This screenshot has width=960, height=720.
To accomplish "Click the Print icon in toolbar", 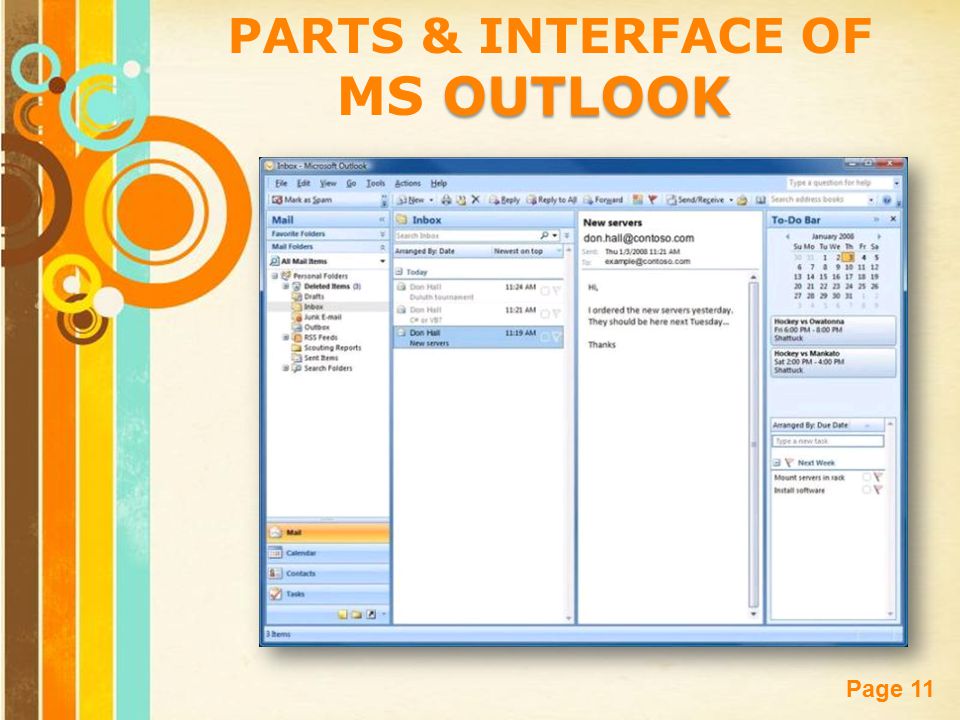I will [446, 200].
